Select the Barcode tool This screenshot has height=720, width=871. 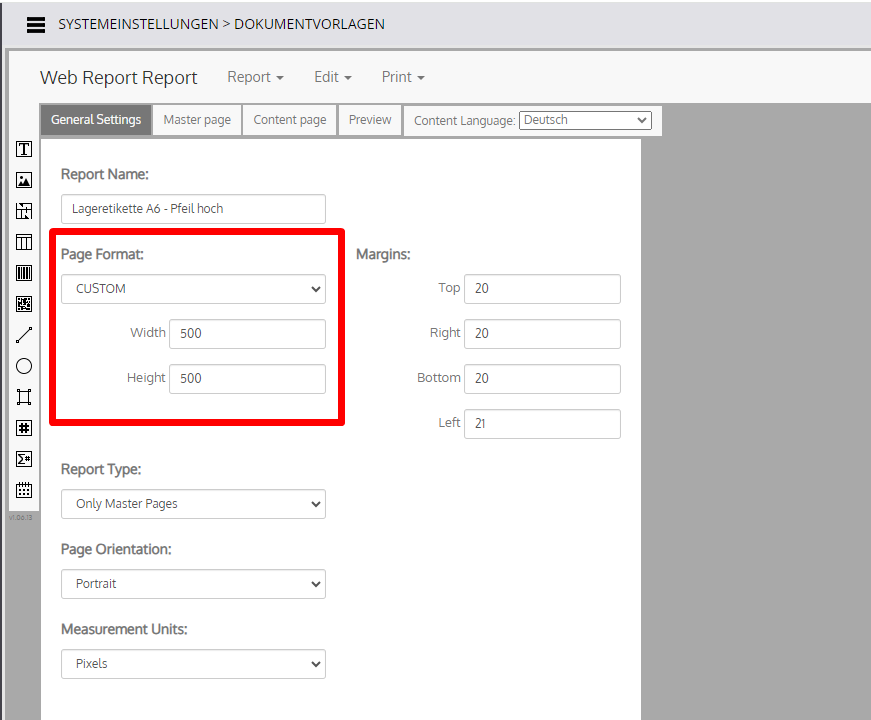[24, 273]
